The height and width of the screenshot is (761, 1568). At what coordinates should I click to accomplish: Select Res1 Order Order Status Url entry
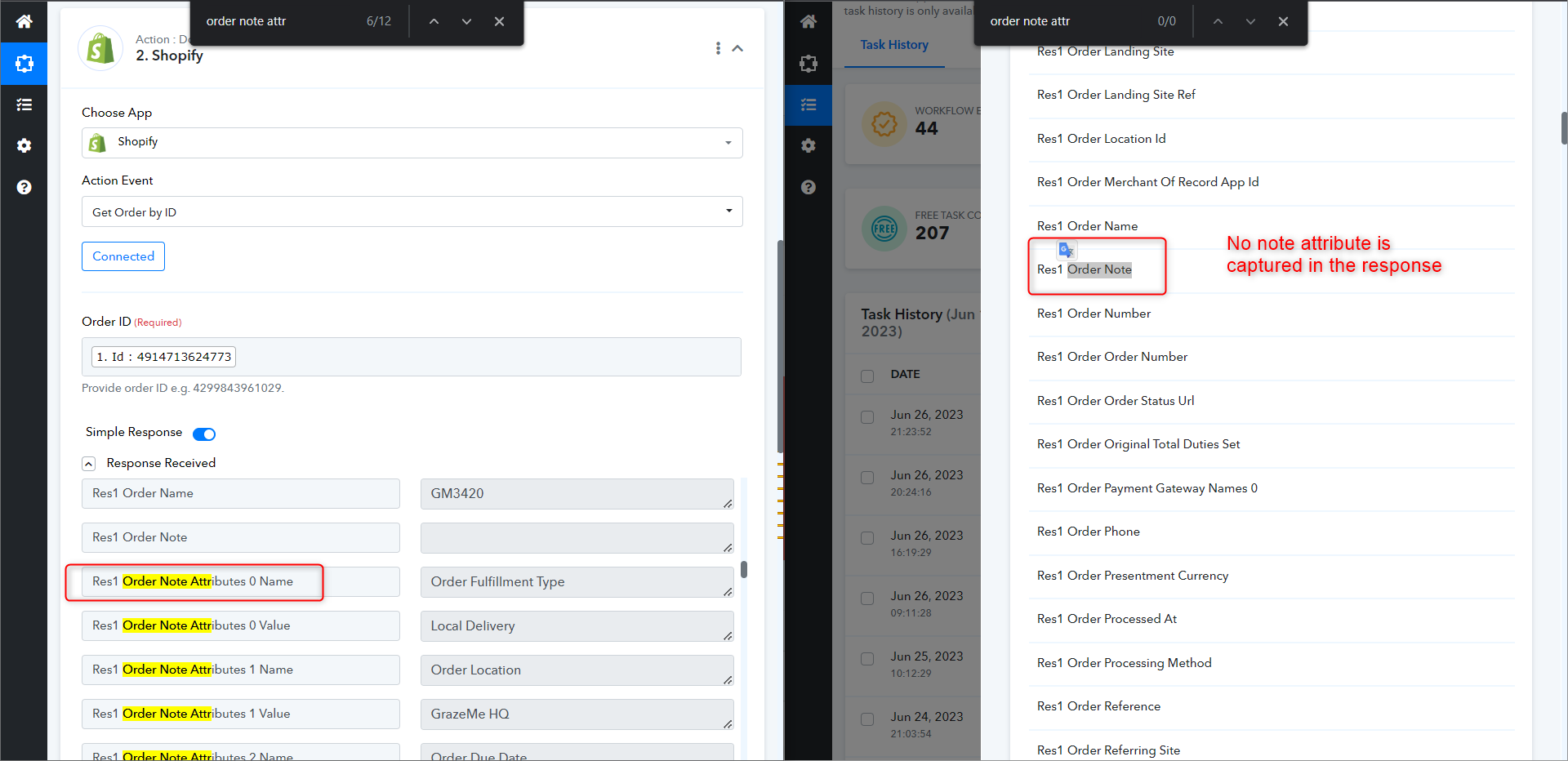[1271, 401]
